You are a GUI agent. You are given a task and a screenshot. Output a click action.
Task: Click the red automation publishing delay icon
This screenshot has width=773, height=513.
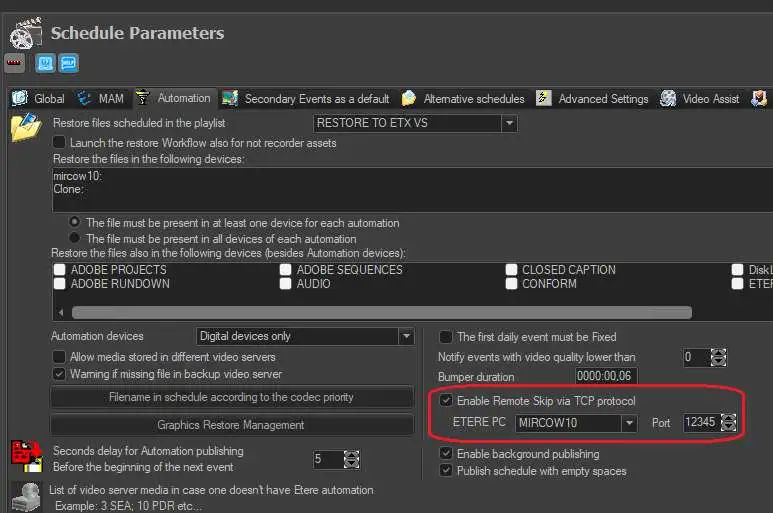click(25, 456)
